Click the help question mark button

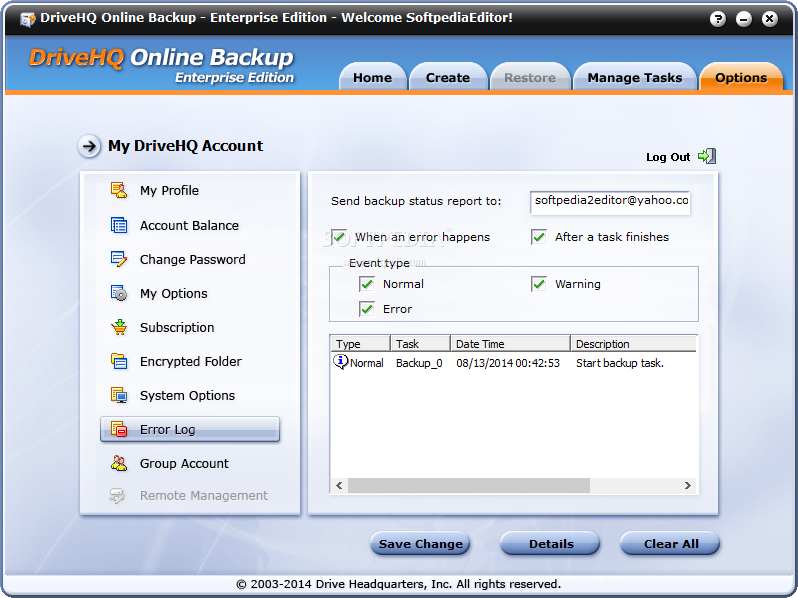(x=718, y=19)
